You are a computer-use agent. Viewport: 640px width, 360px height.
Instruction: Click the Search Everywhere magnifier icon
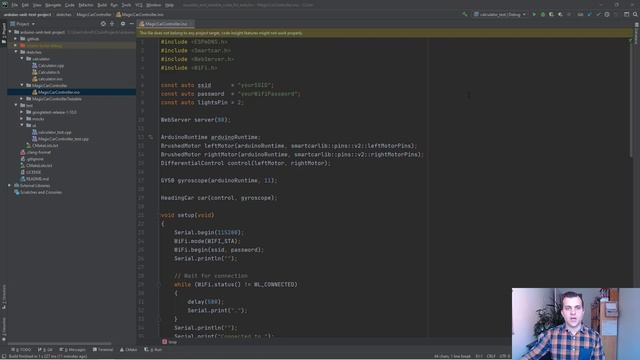[x=635, y=14]
